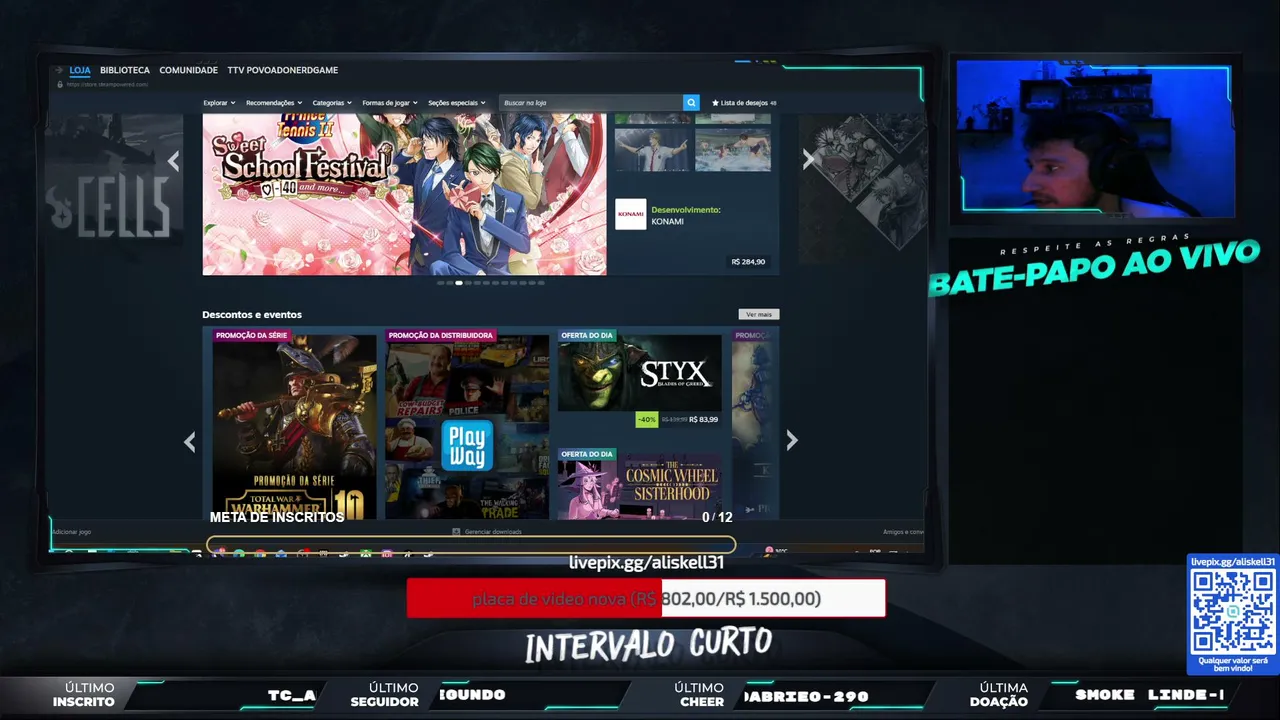Click the streamer webcam feed

coord(1095,138)
